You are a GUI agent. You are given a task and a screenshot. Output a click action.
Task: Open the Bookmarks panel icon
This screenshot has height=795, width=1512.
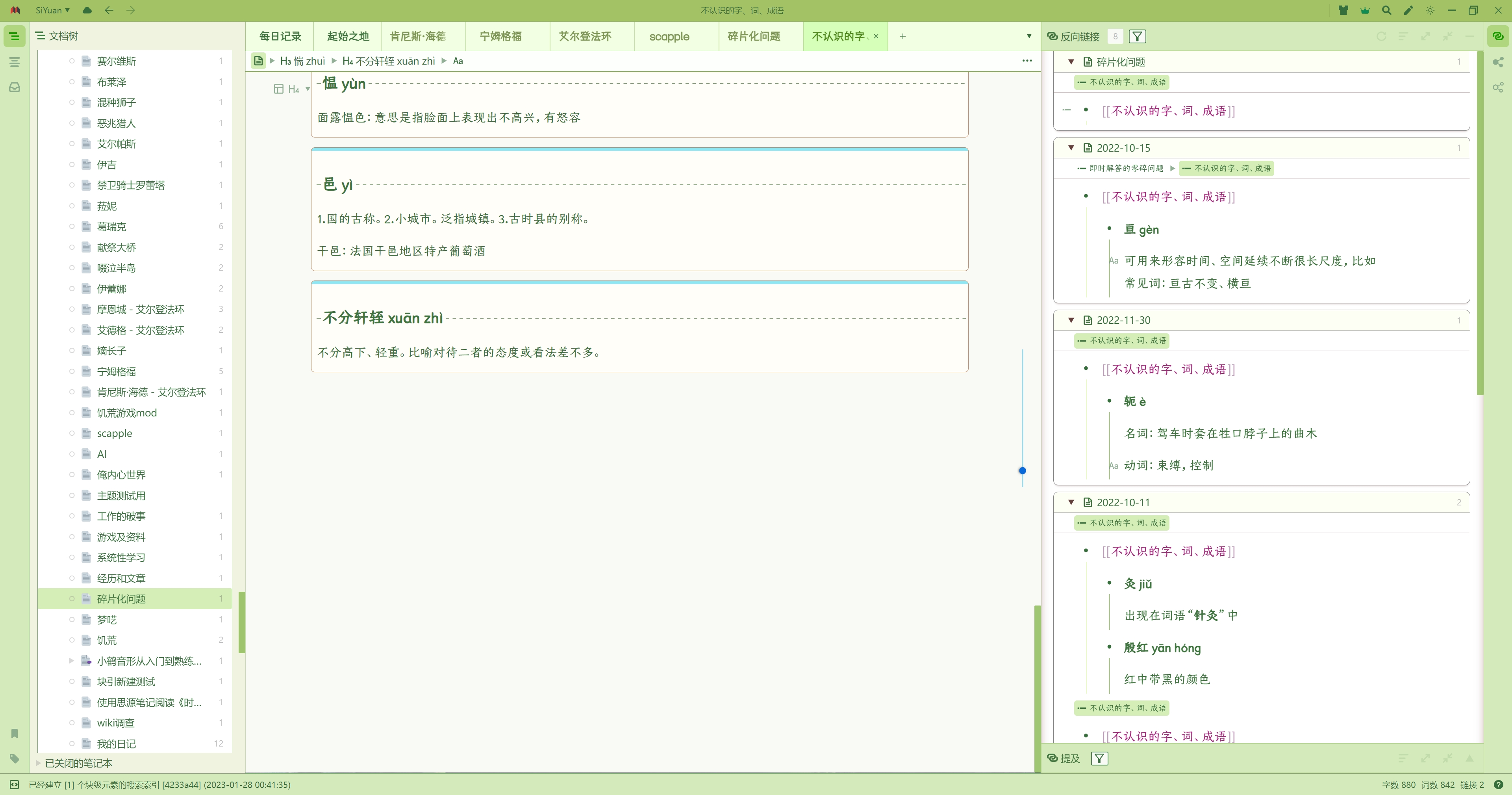(15, 733)
